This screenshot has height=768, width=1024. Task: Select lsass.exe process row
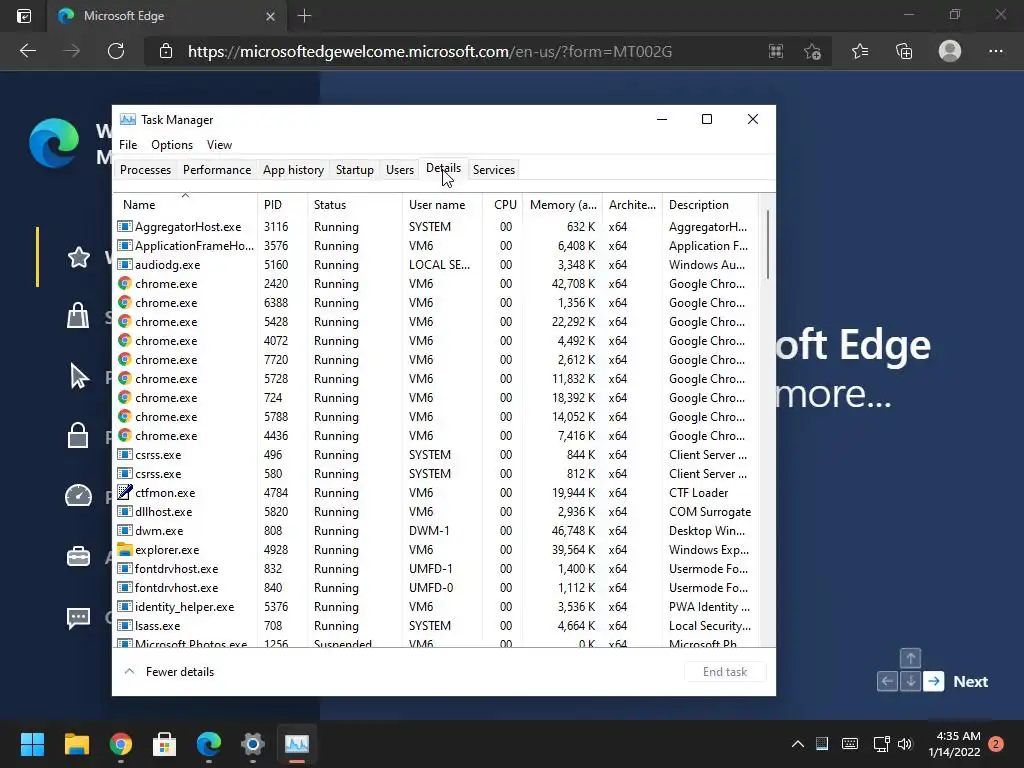coord(436,626)
